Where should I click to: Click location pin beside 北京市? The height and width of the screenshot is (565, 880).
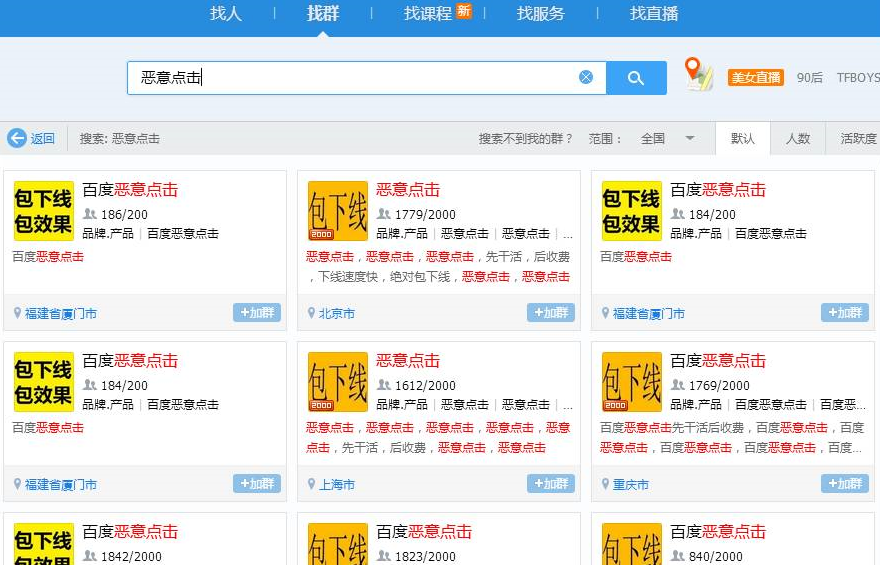[x=311, y=313]
